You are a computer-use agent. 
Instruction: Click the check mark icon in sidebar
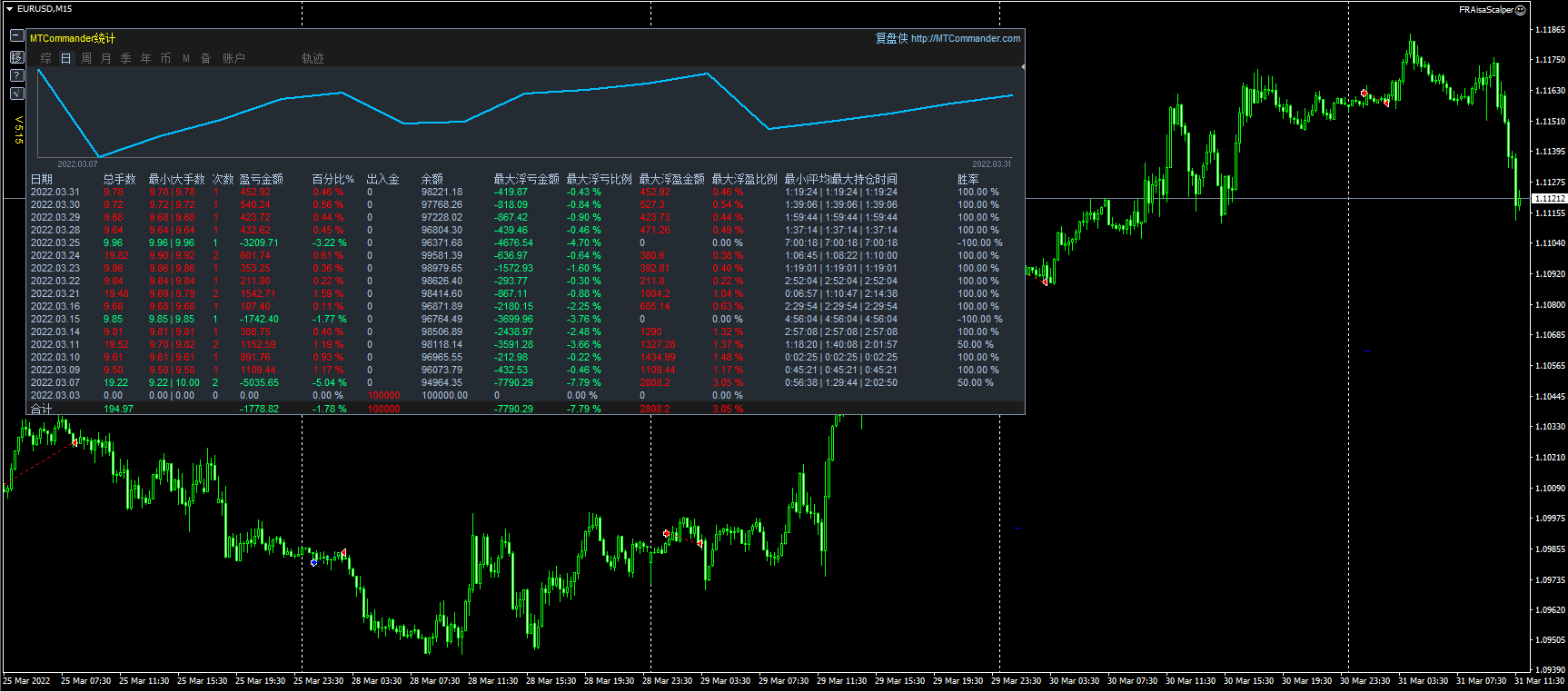(x=16, y=94)
